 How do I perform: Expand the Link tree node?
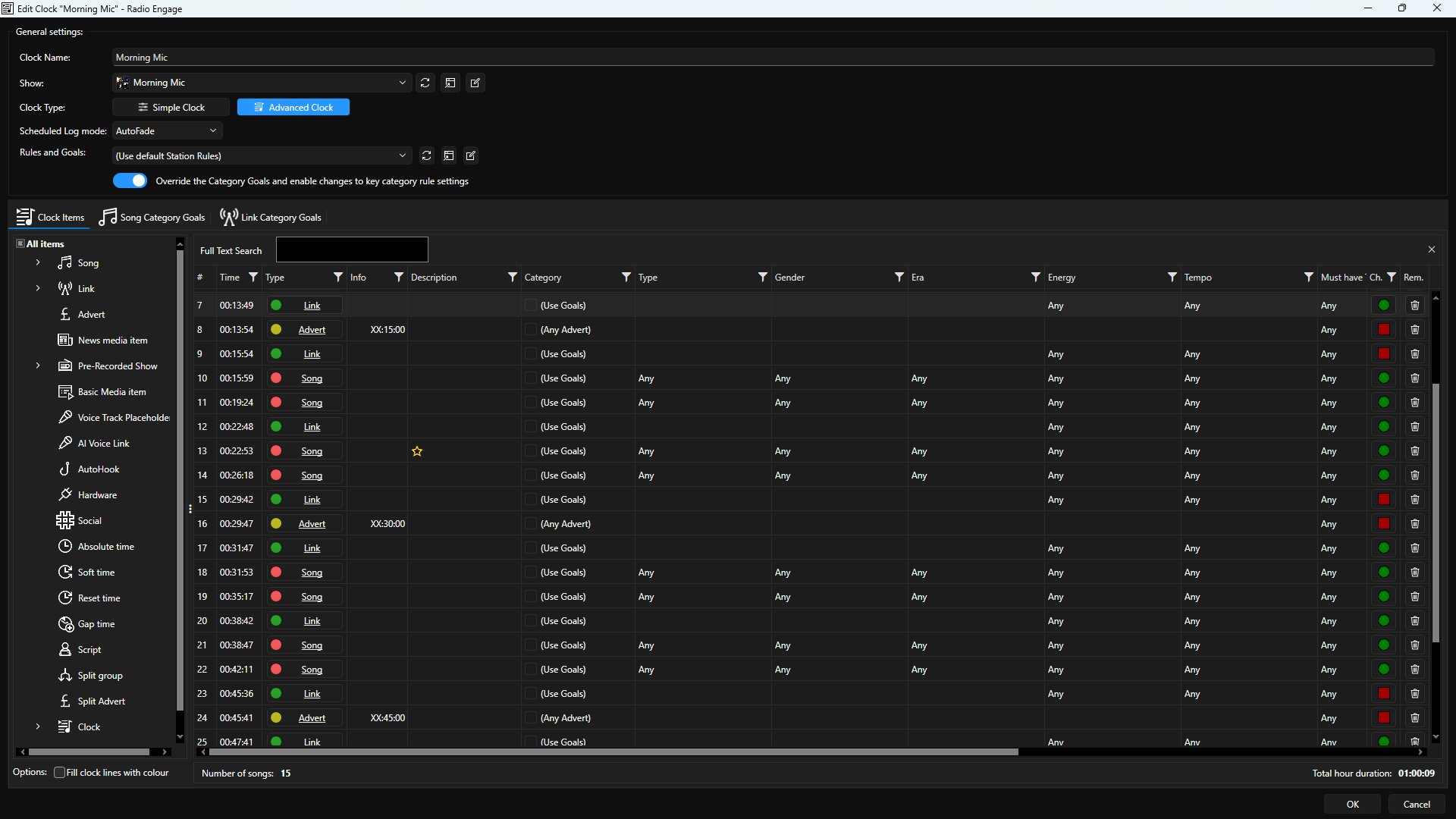pos(38,288)
